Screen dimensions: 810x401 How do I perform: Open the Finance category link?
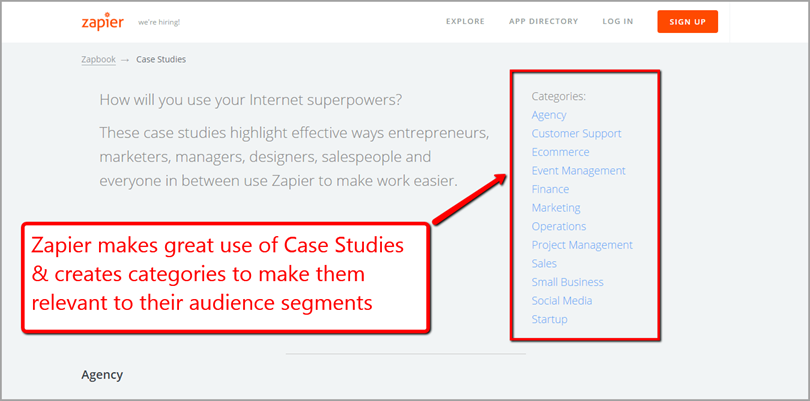click(x=551, y=189)
